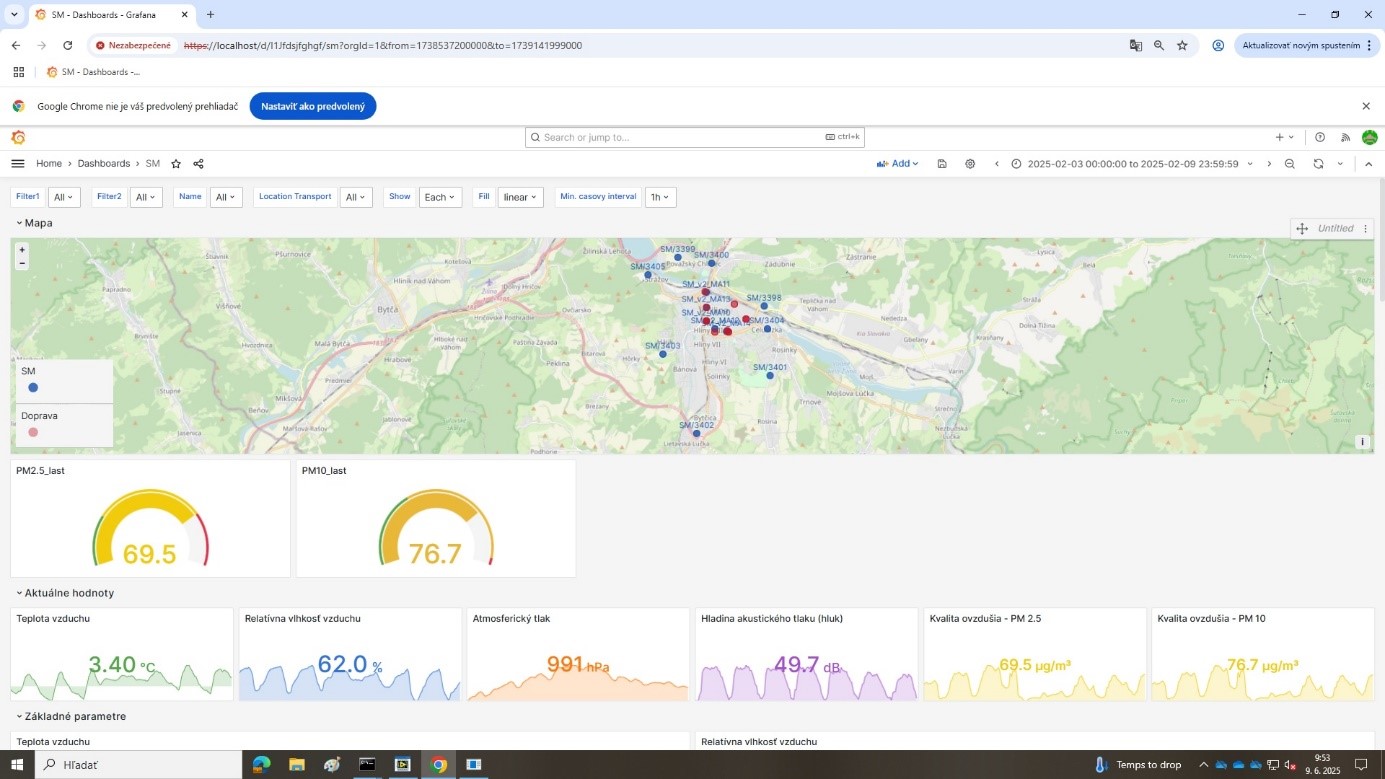Star the SM dashboard as favorite
Image resolution: width=1385 pixels, height=779 pixels.
coord(176,164)
